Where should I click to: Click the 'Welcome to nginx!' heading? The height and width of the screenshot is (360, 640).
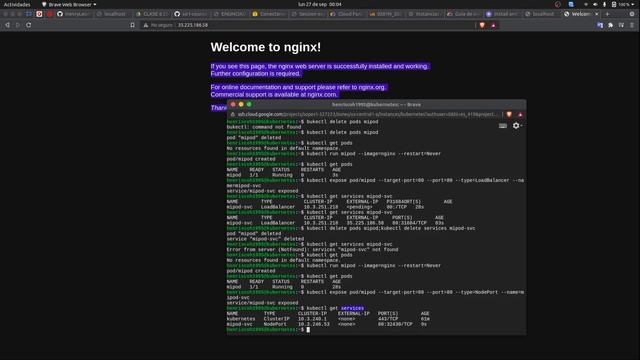click(266, 47)
